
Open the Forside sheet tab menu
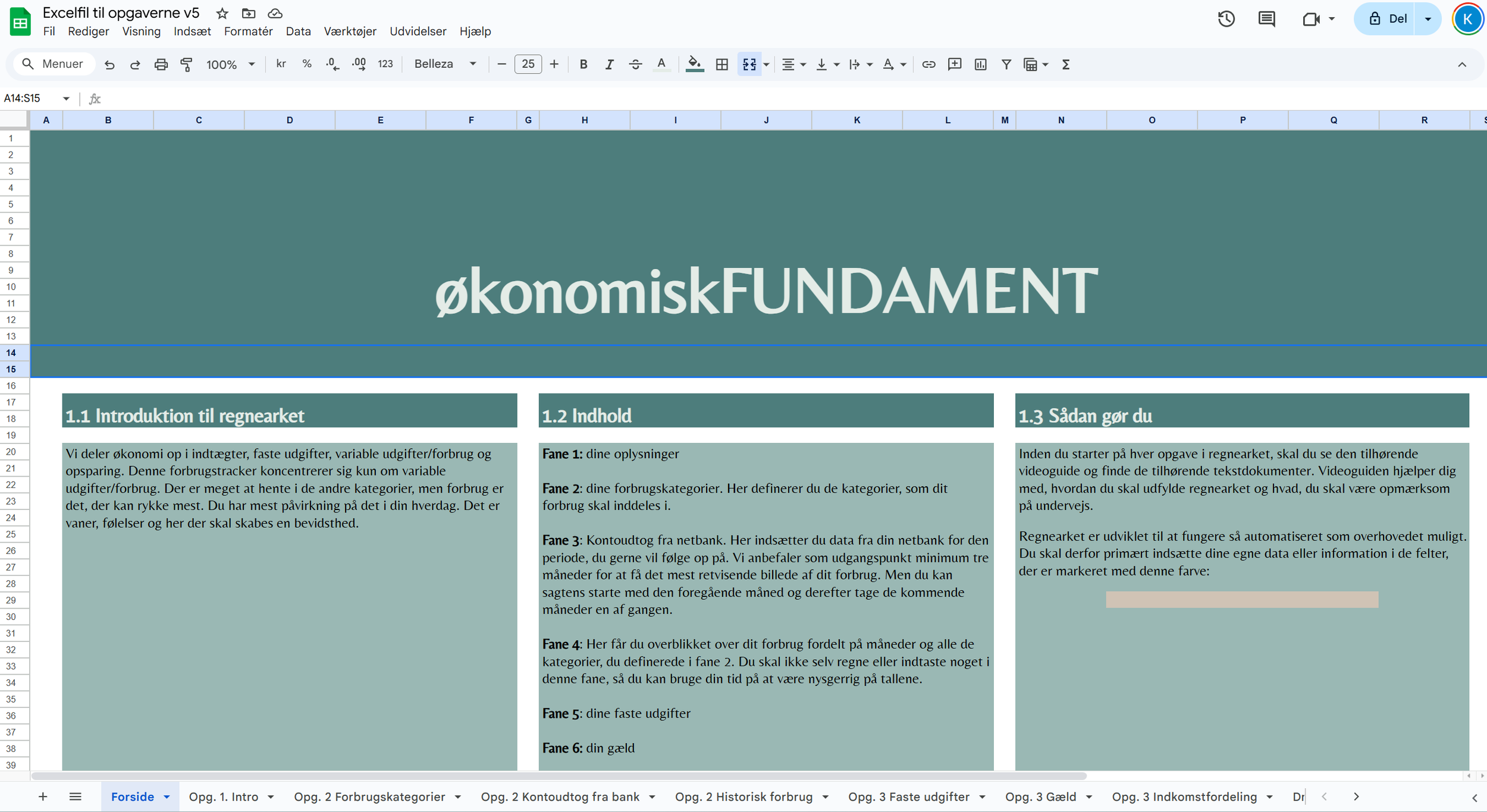click(x=167, y=797)
